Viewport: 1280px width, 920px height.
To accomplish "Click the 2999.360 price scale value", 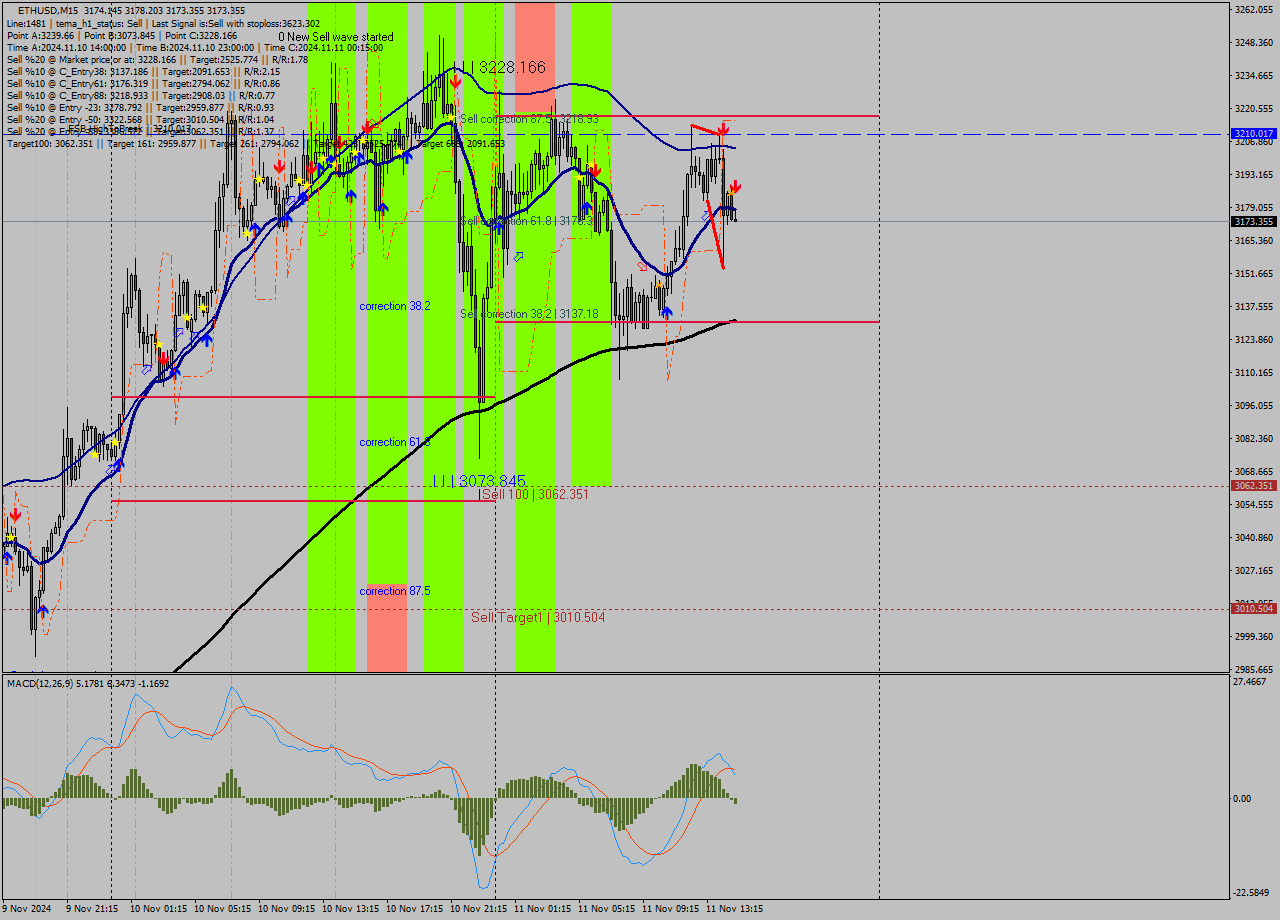I will pyautogui.click(x=1254, y=637).
